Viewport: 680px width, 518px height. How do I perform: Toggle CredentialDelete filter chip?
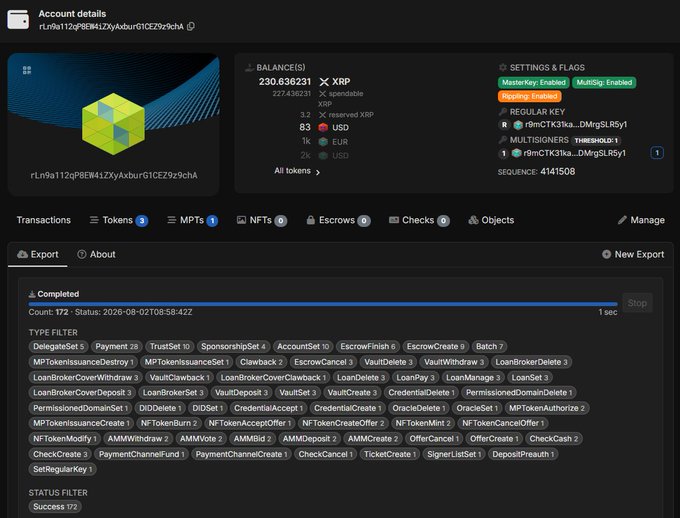point(421,393)
